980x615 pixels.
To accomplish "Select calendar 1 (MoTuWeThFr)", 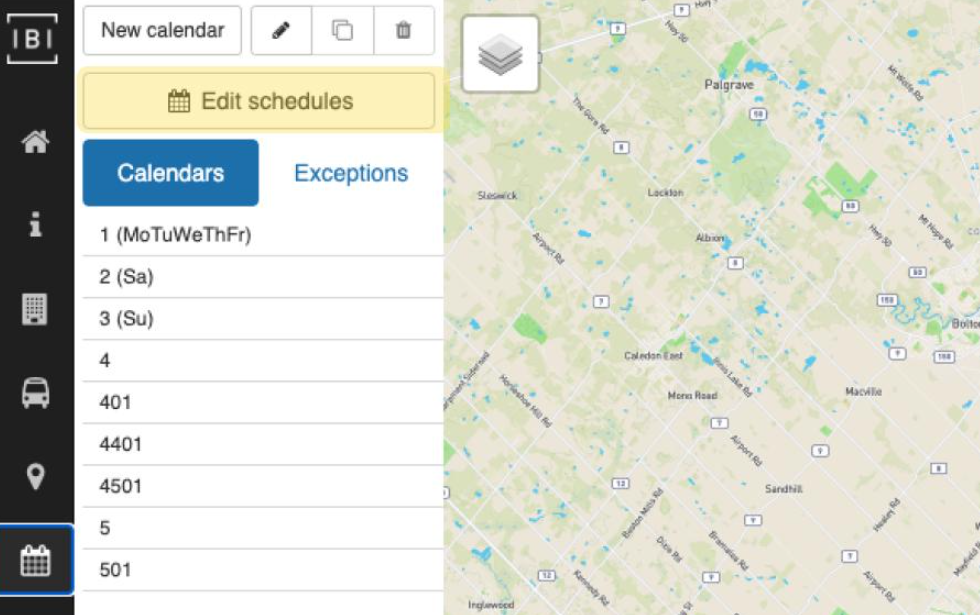I will (263, 235).
